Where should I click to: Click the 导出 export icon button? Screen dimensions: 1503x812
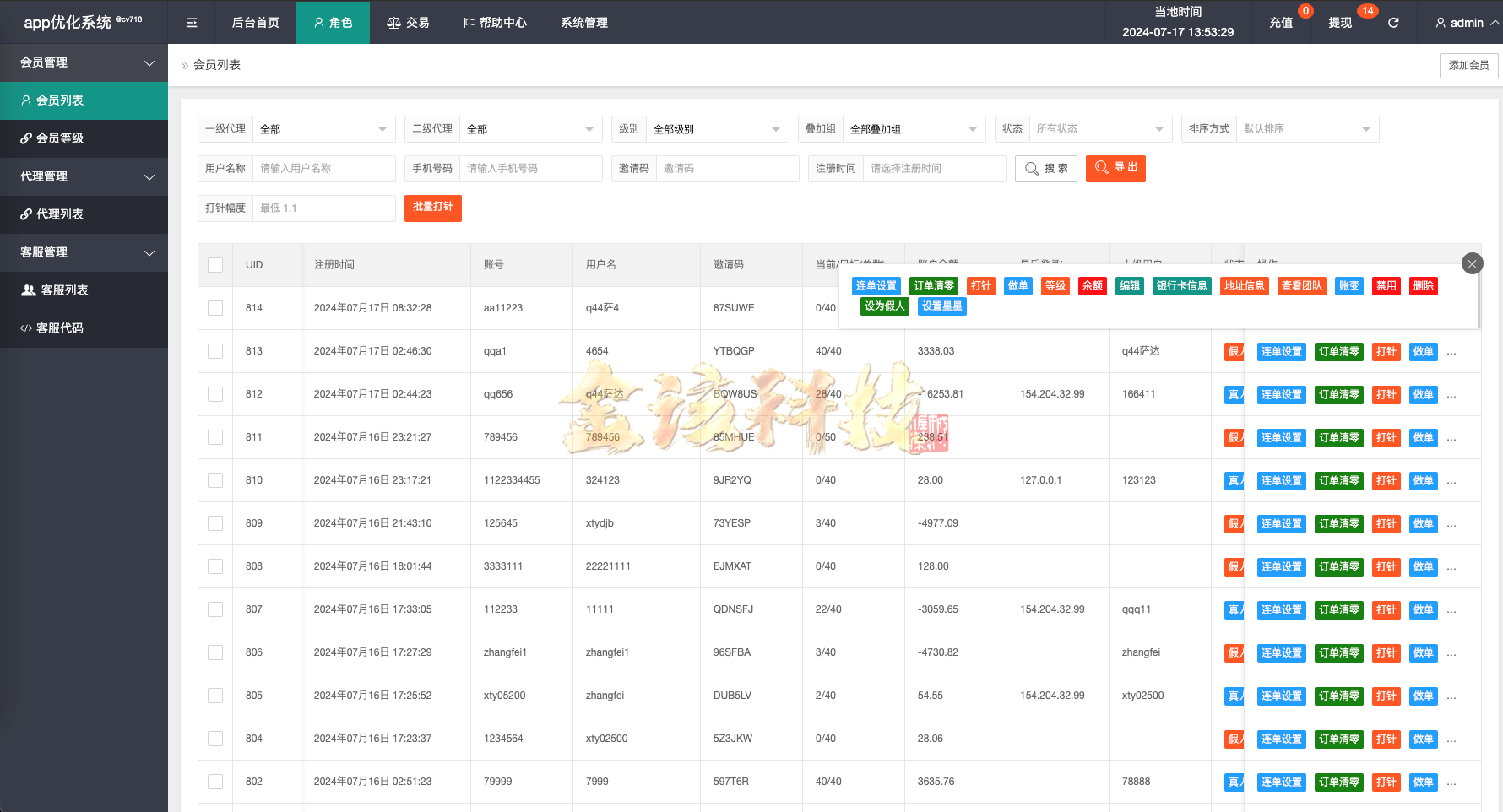coord(1115,168)
